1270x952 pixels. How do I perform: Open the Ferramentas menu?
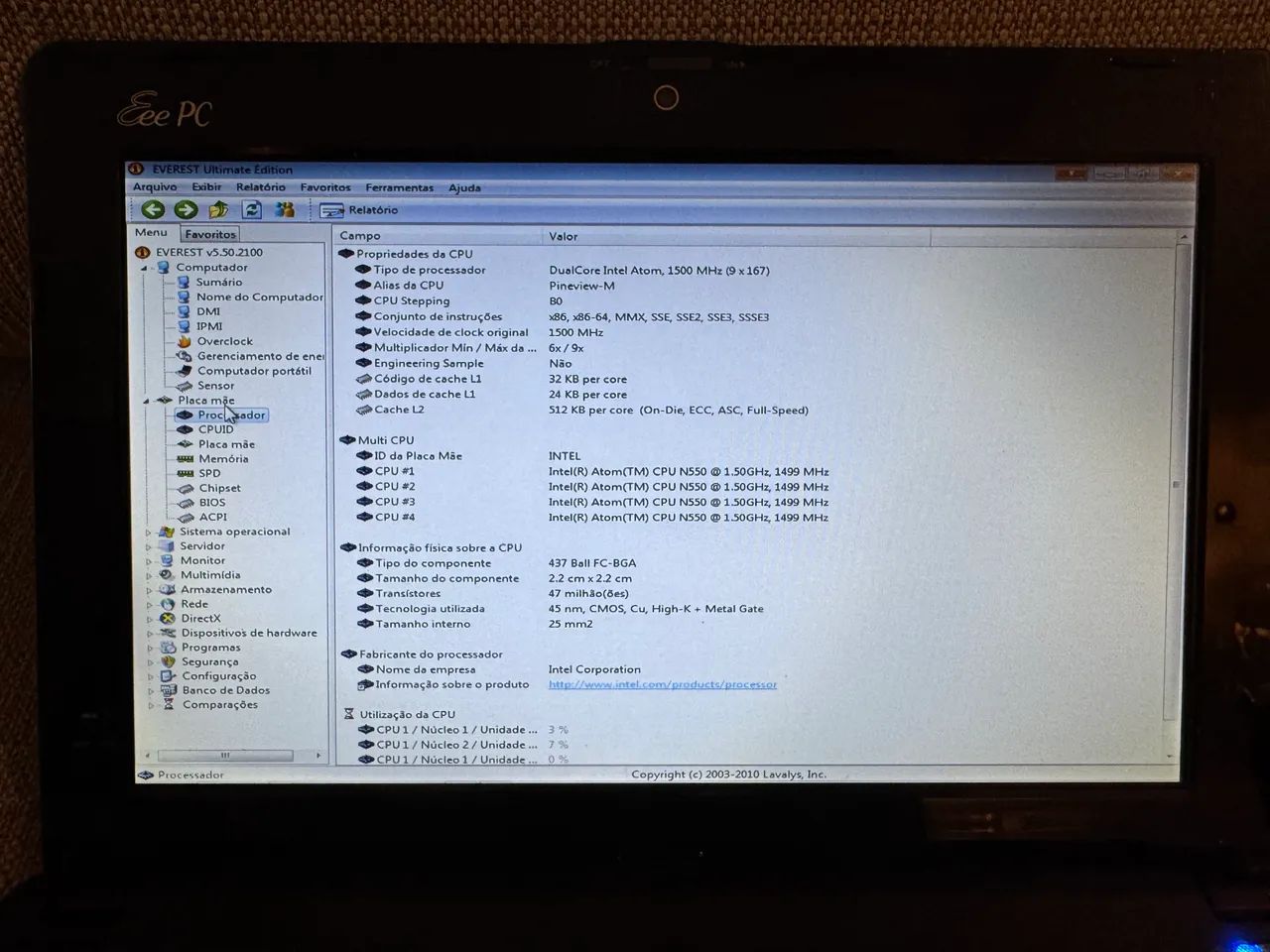tap(399, 187)
